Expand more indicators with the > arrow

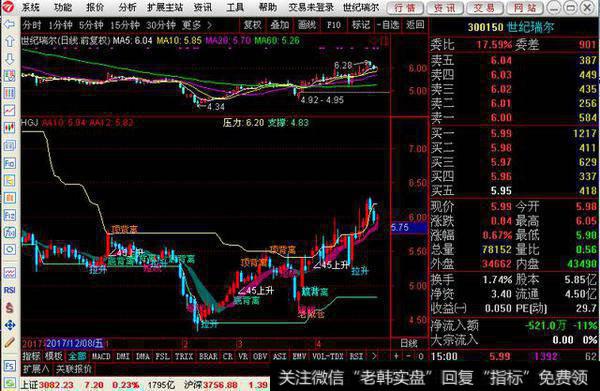pyautogui.click(x=374, y=356)
